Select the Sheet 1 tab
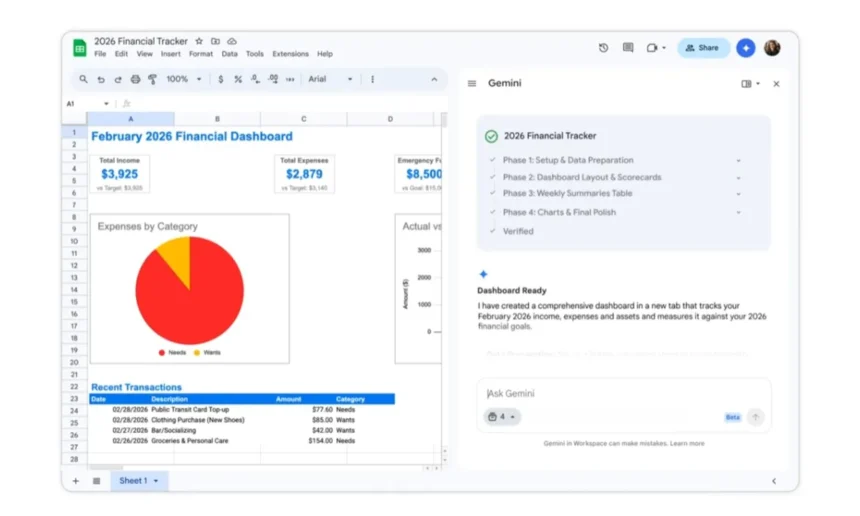 click(133, 481)
